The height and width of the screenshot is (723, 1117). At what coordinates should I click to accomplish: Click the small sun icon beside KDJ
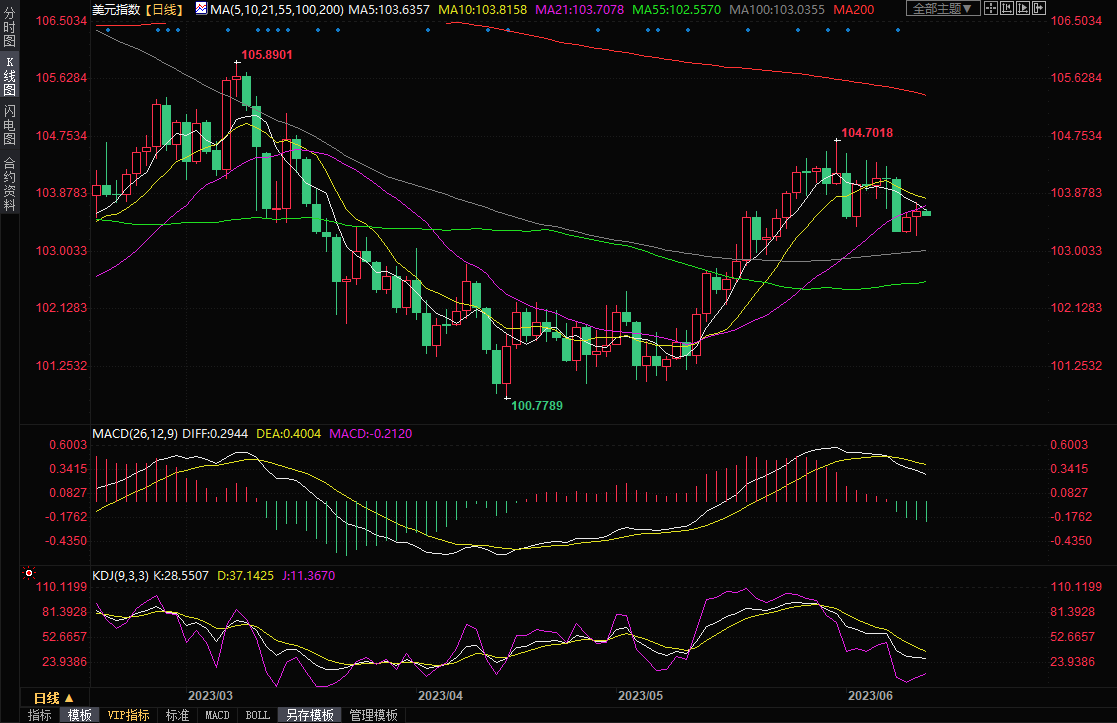click(x=29, y=574)
